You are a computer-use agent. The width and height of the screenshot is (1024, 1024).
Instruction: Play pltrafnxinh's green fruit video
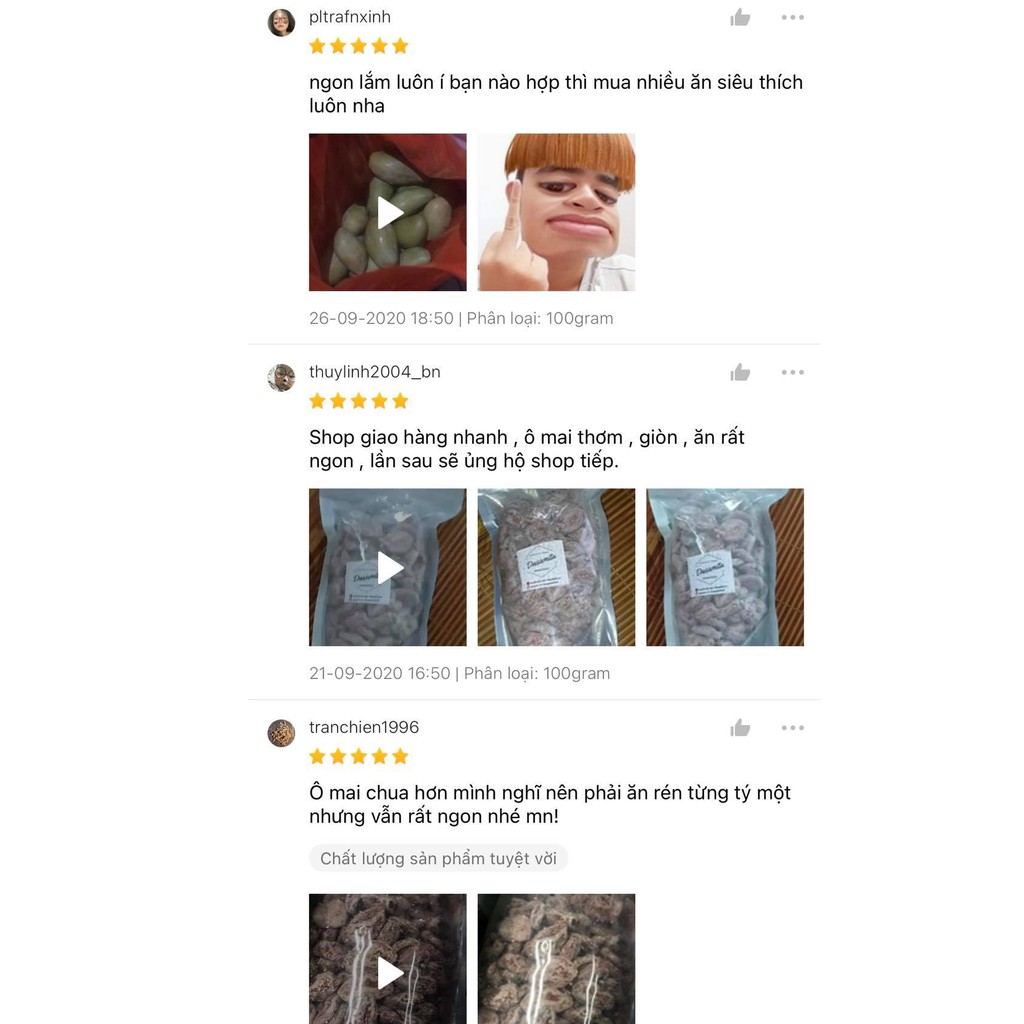point(388,212)
